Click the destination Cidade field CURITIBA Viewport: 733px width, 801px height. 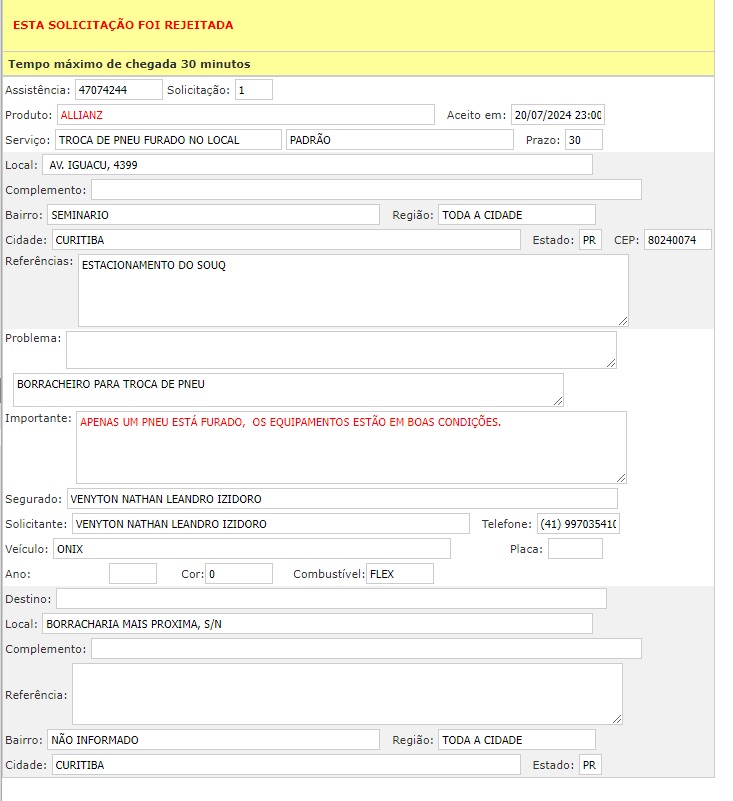pos(286,765)
